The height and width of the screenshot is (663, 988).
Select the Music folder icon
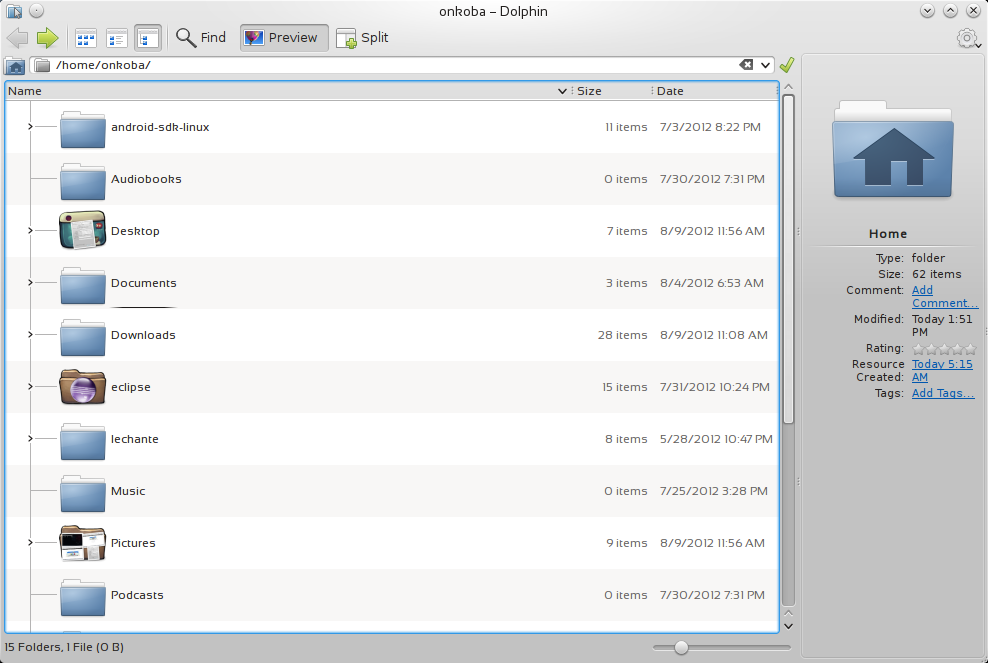83,493
